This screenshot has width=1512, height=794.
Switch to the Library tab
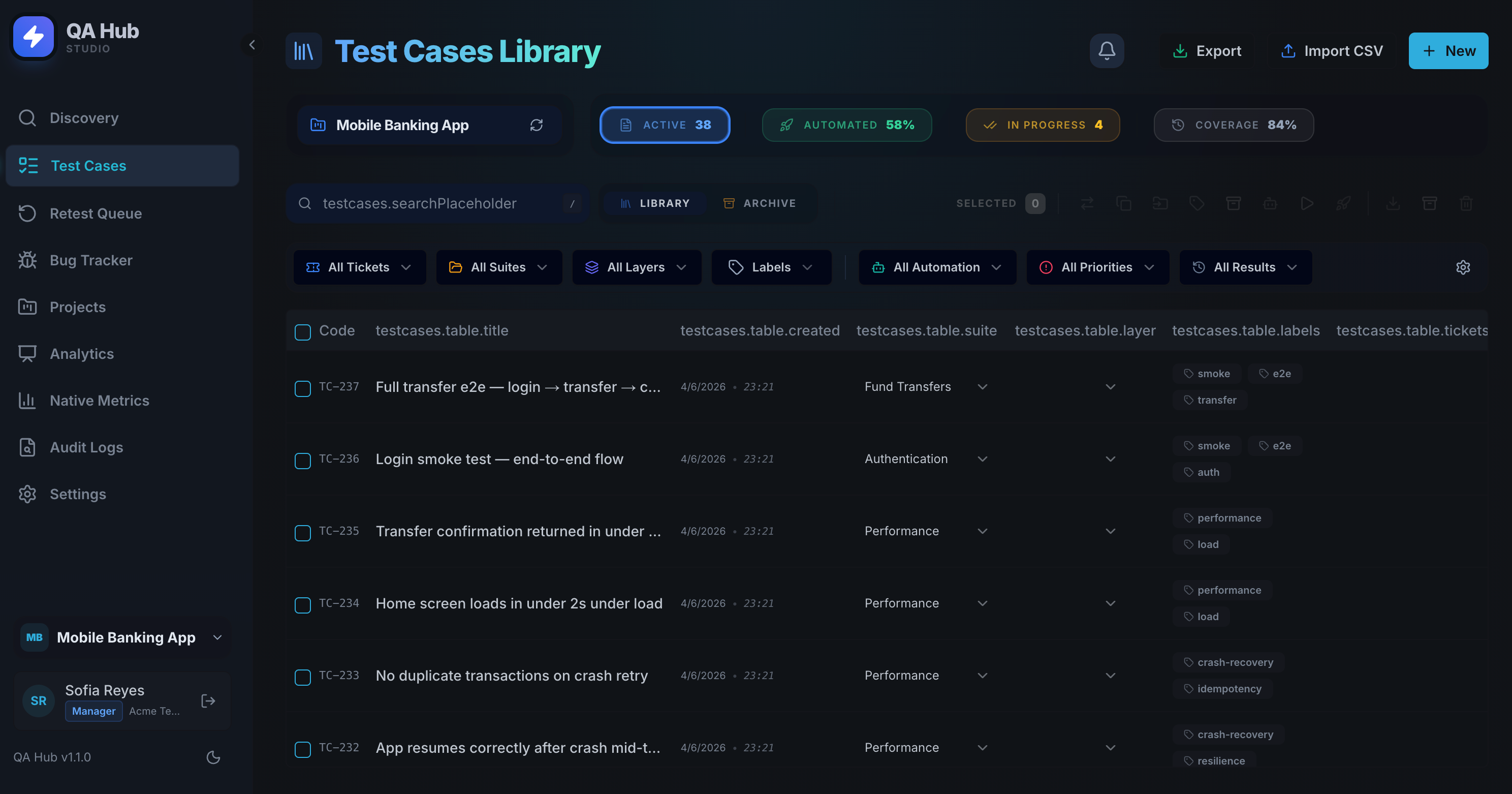tap(655, 203)
